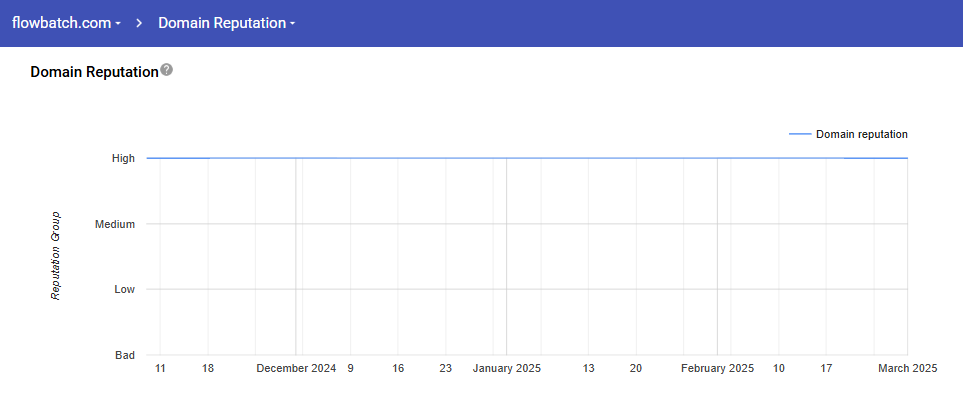This screenshot has width=963, height=407.
Task: Select the January 2025 timeline label
Action: 506,369
